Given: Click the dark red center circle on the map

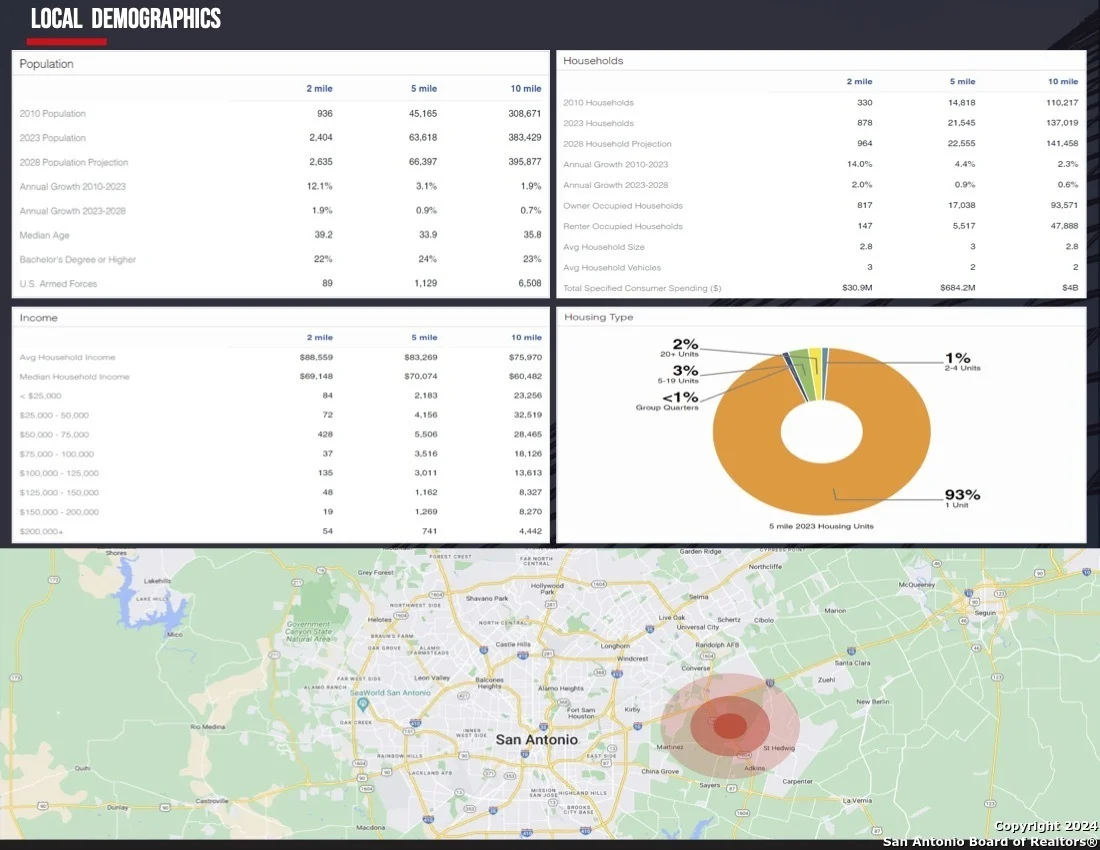Looking at the screenshot, I should click(730, 726).
